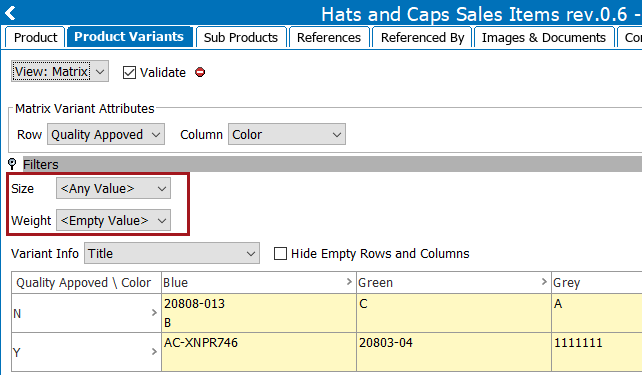This screenshot has height=375, width=642.
Task: Open the View: Matrix dropdown
Action: pyautogui.click(x=60, y=71)
